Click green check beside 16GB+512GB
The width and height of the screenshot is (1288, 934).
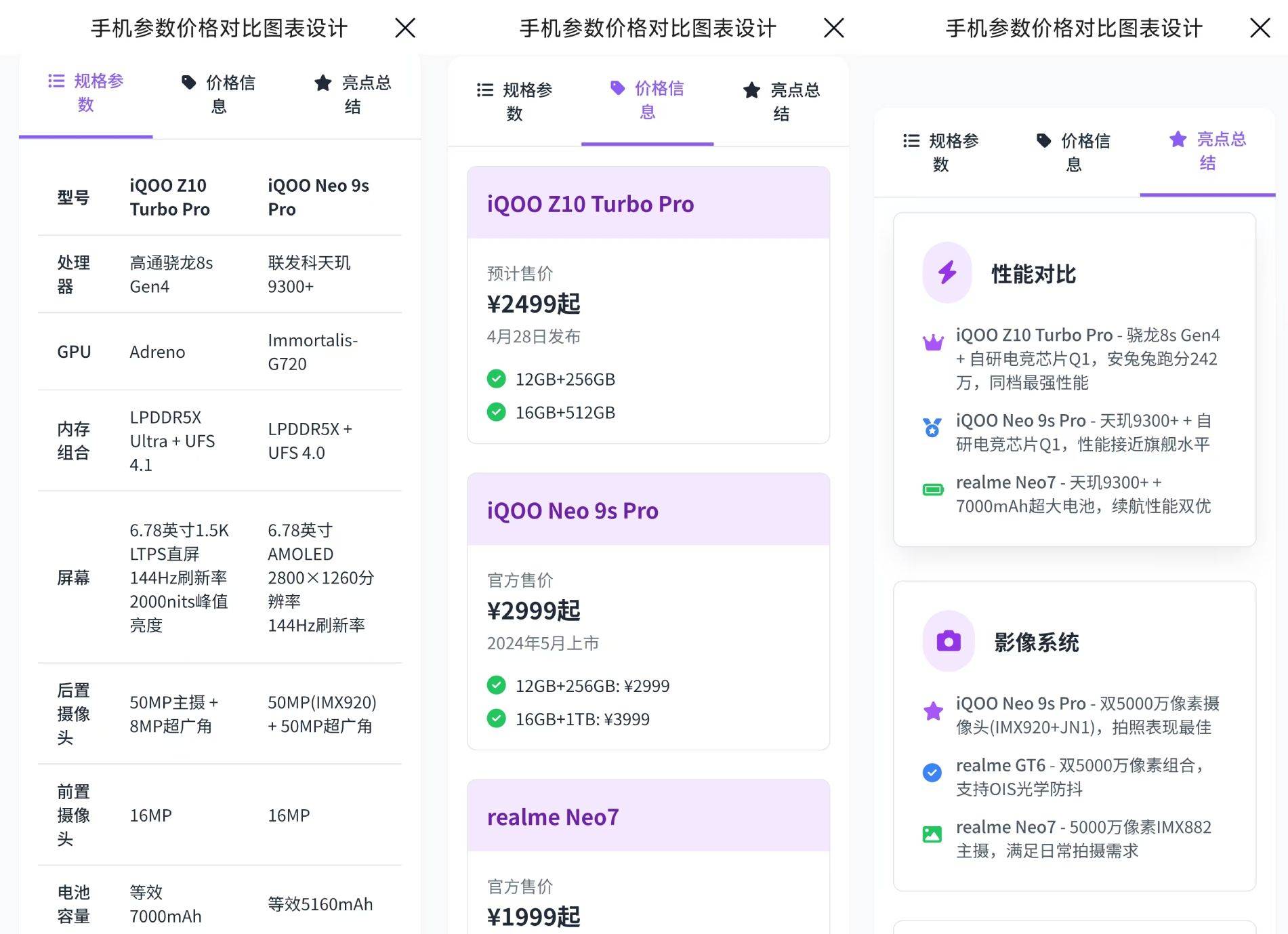496,411
